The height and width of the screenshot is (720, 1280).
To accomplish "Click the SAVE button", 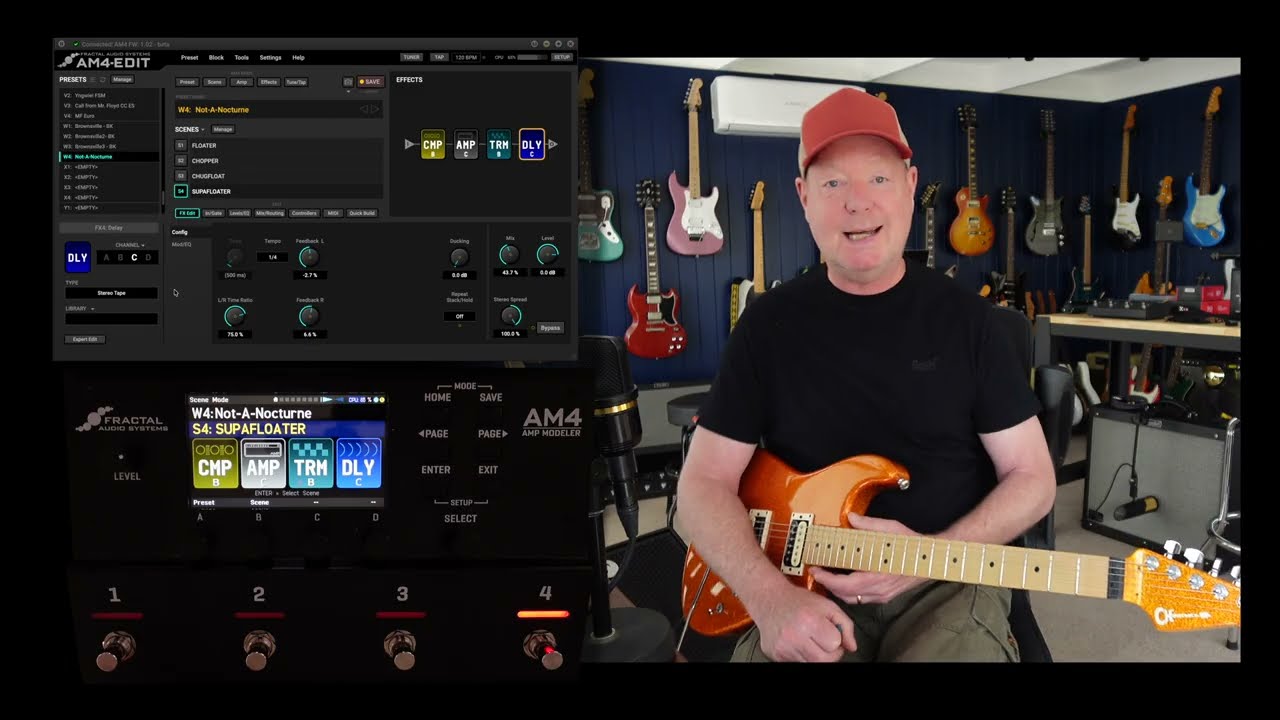I will (370, 82).
